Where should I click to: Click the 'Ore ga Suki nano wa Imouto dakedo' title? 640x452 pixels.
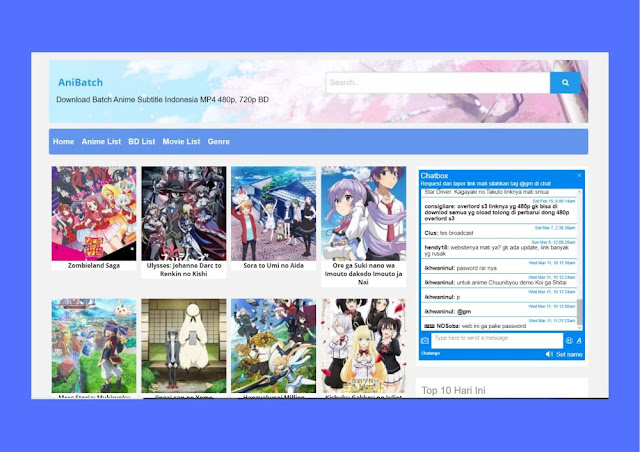pyautogui.click(x=364, y=274)
